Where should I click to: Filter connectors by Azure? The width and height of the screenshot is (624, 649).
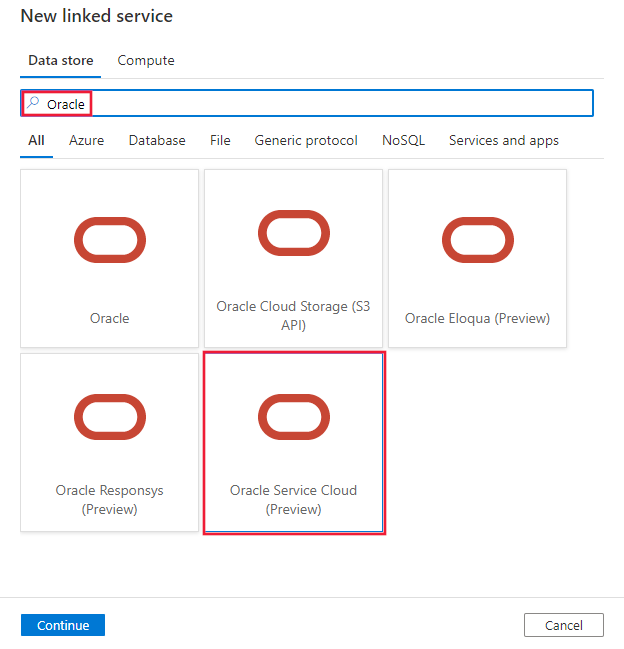[86, 140]
